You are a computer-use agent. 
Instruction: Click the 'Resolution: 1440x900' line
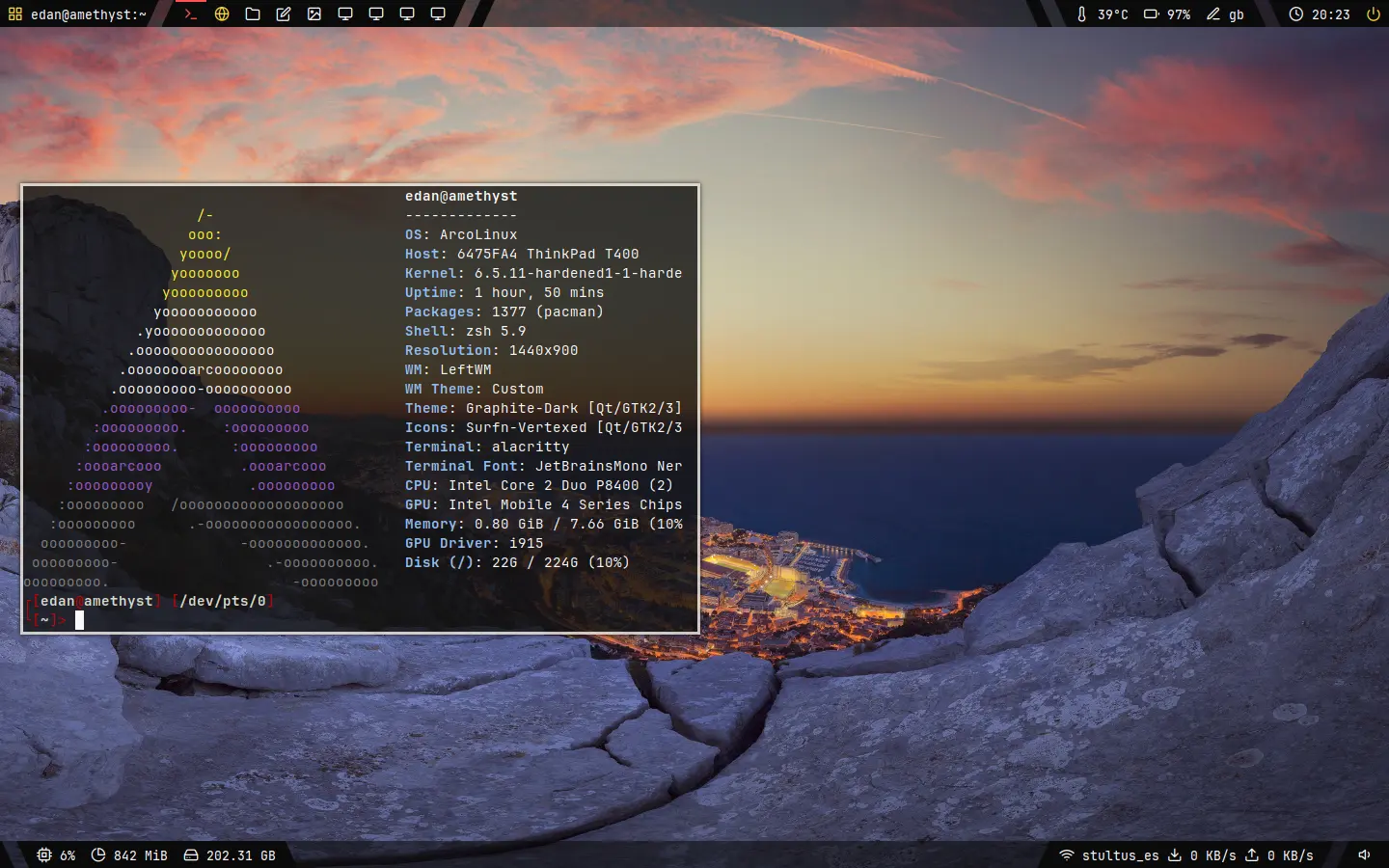coord(492,350)
